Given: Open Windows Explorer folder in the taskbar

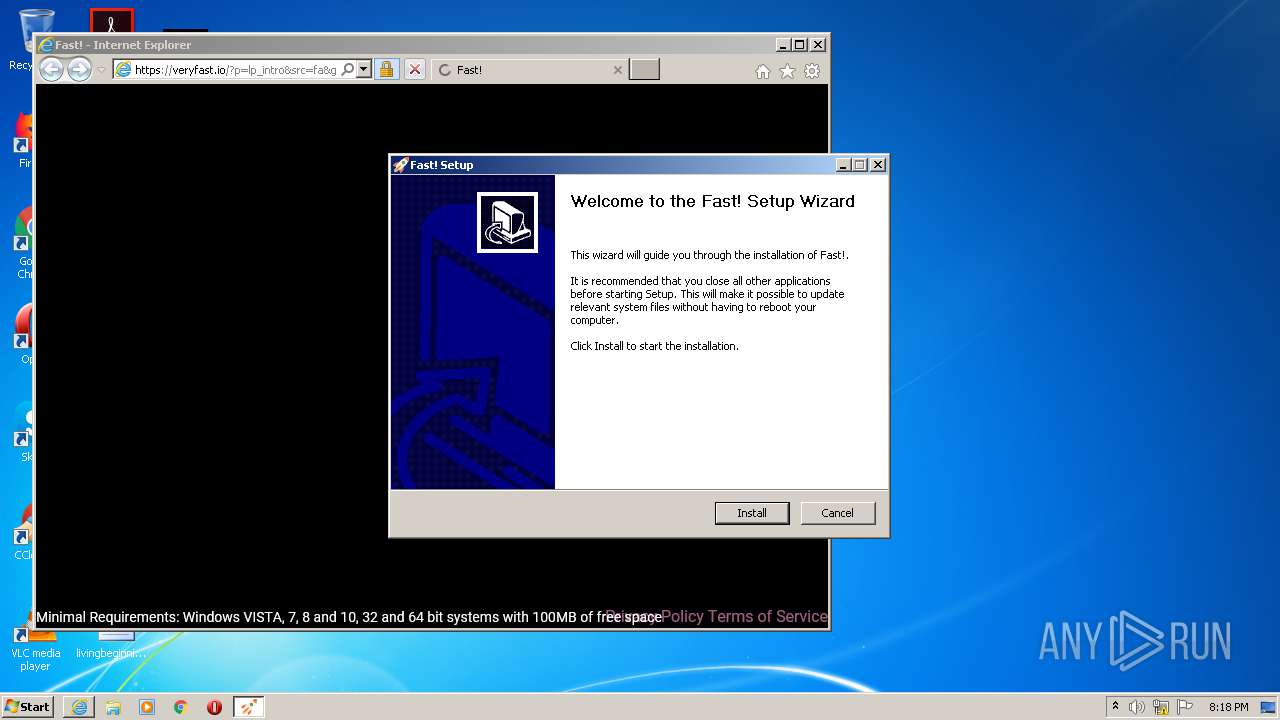Looking at the screenshot, I should pyautogui.click(x=113, y=707).
